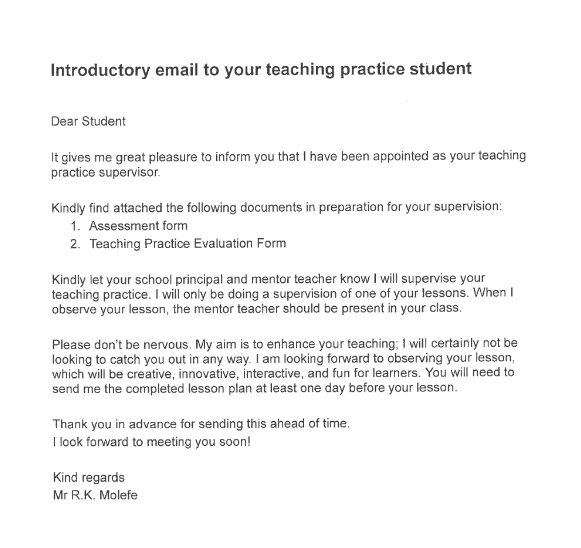Image resolution: width=581 pixels, height=548 pixels.
Task: Click the list number "2."
Action: (75, 244)
